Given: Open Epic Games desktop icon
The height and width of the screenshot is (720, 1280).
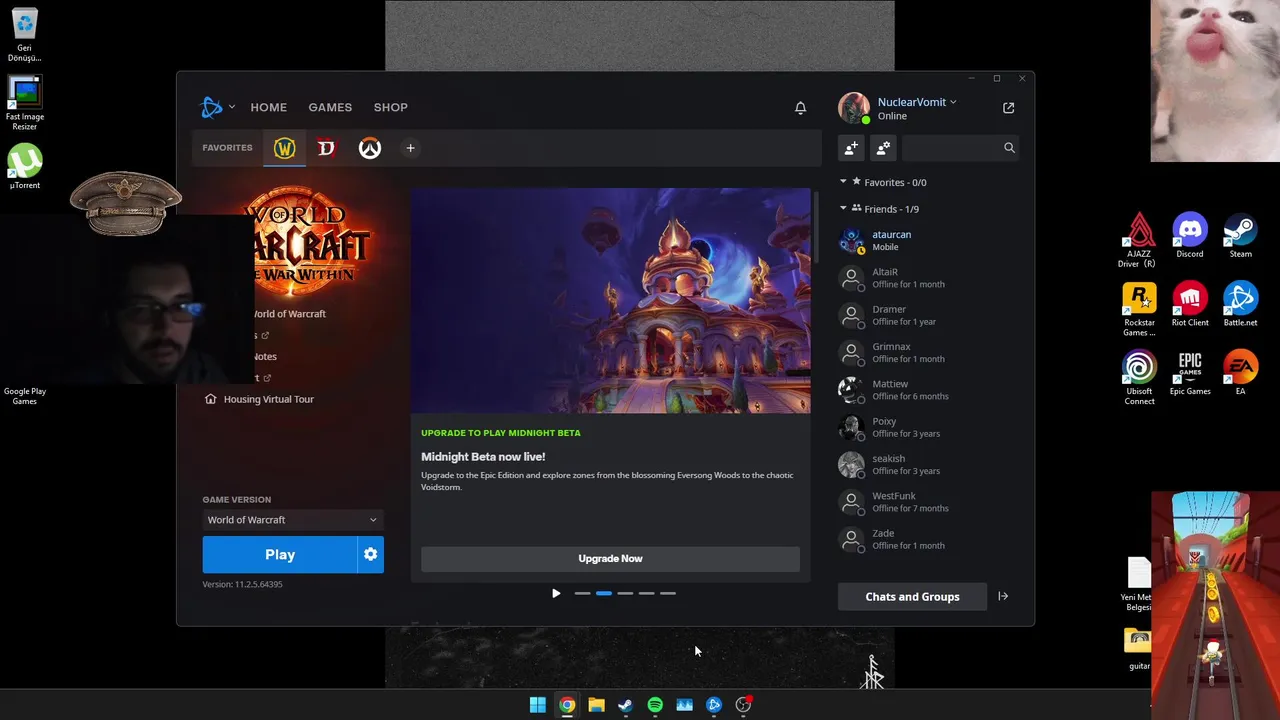Looking at the screenshot, I should pos(1190,373).
